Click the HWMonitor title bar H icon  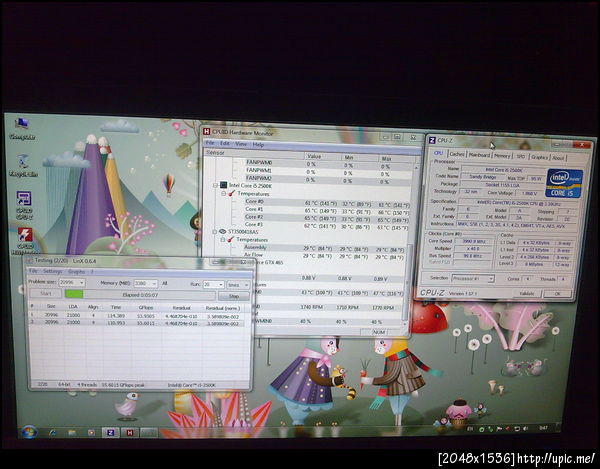coord(207,132)
